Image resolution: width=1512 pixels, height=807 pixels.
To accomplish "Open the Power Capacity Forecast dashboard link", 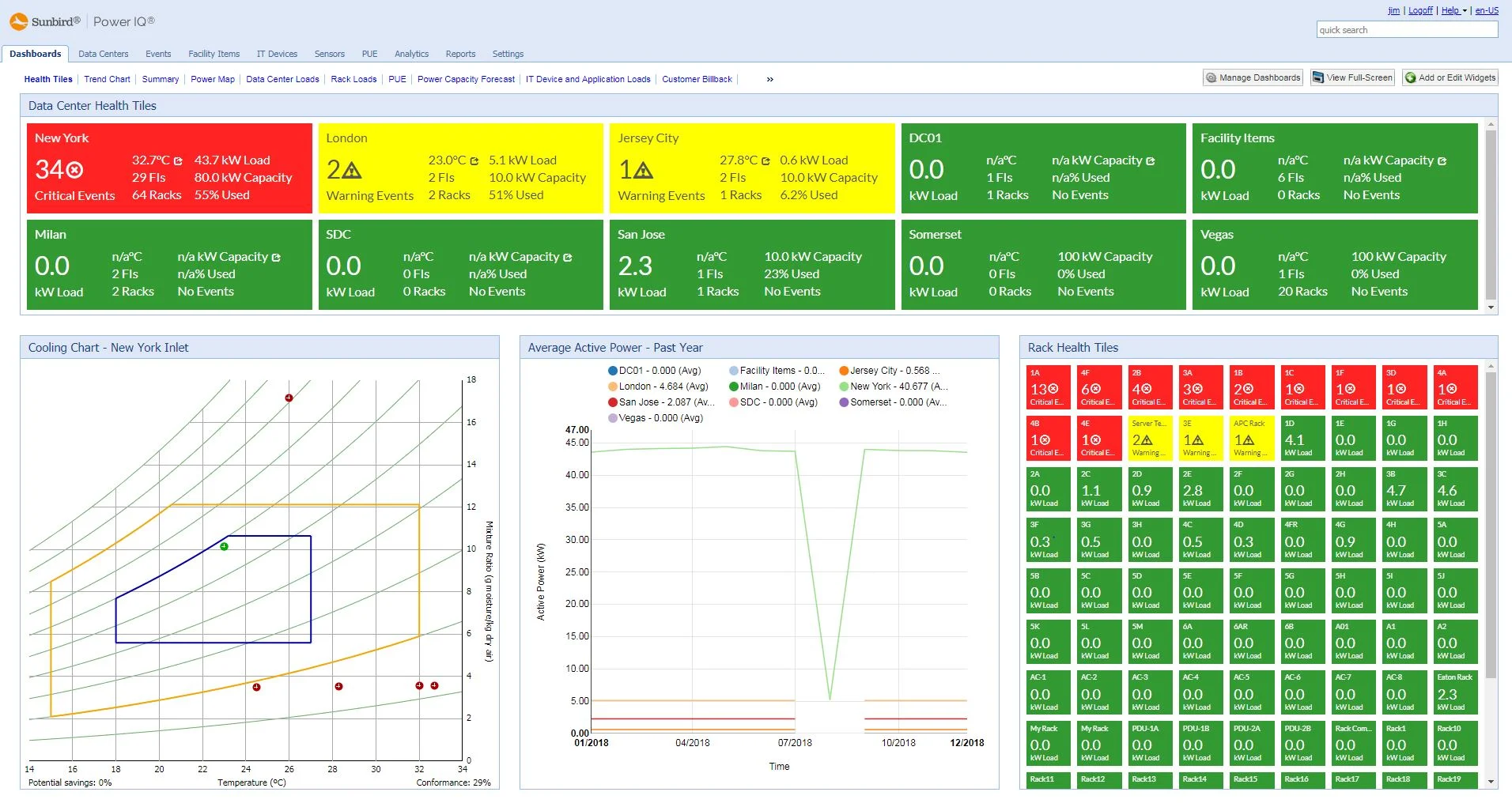I will coord(466,79).
